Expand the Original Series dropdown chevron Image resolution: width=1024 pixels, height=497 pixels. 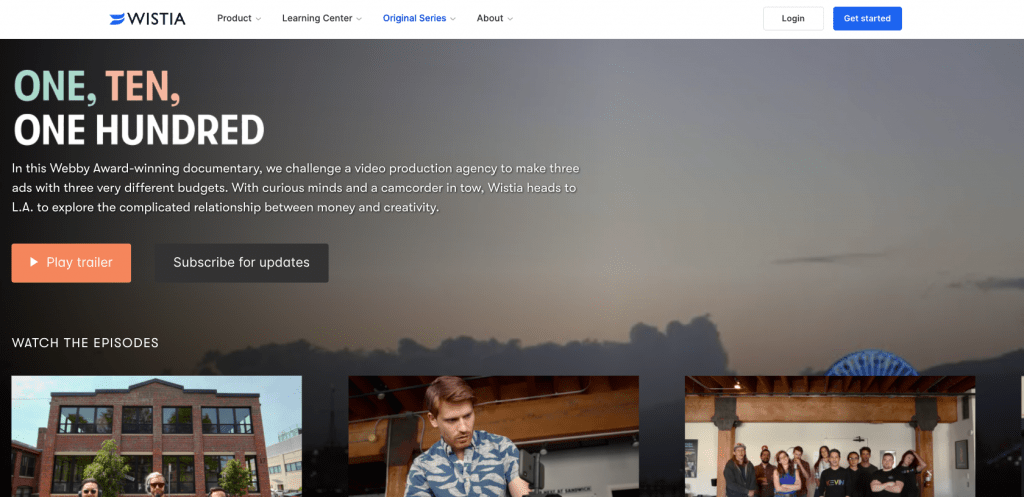pos(453,19)
